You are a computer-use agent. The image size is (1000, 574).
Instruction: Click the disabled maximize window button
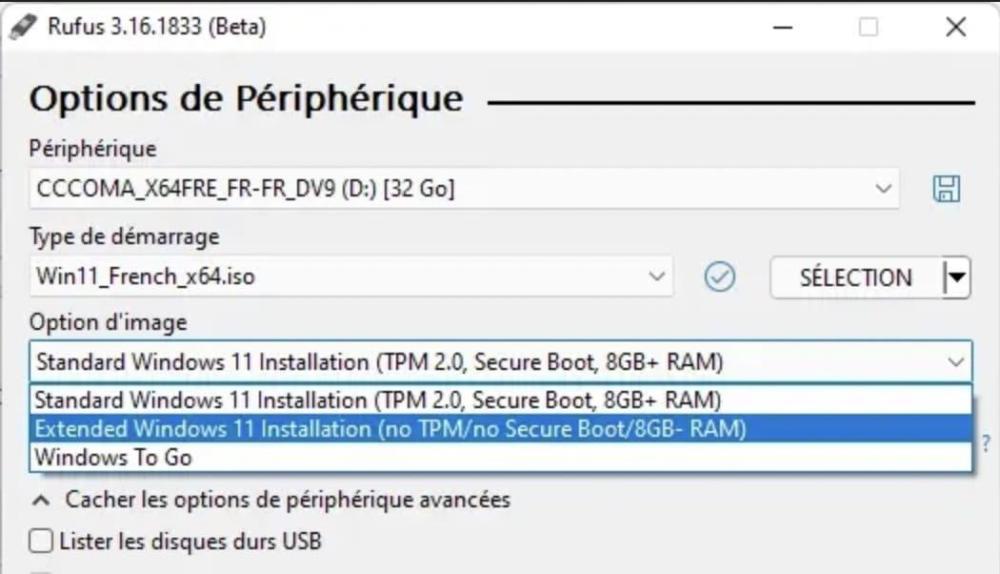click(x=868, y=28)
